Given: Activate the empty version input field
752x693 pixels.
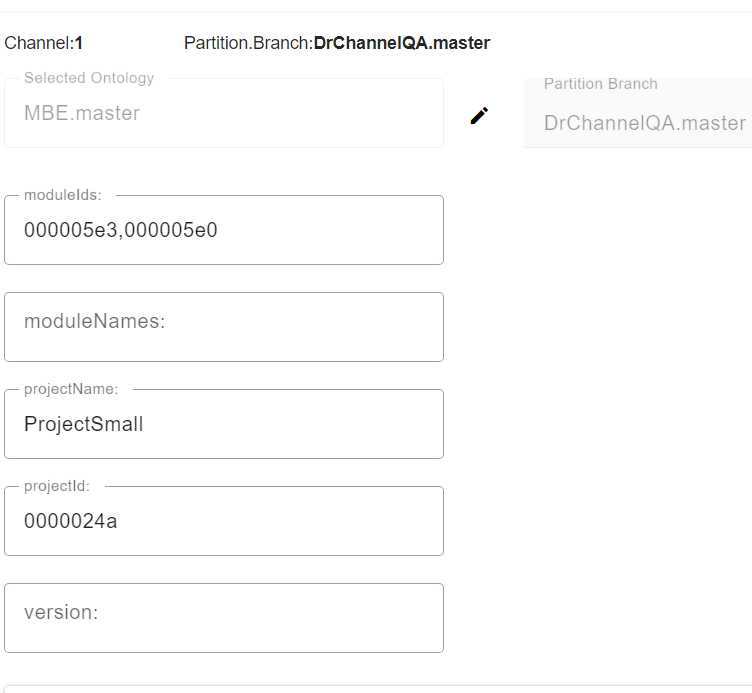Looking at the screenshot, I should [224, 618].
